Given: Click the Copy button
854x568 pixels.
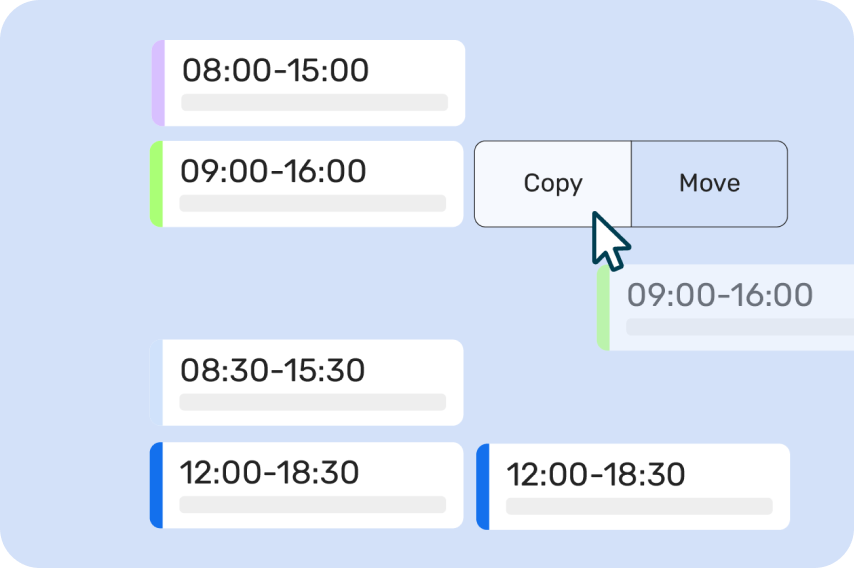Looking at the screenshot, I should (553, 184).
